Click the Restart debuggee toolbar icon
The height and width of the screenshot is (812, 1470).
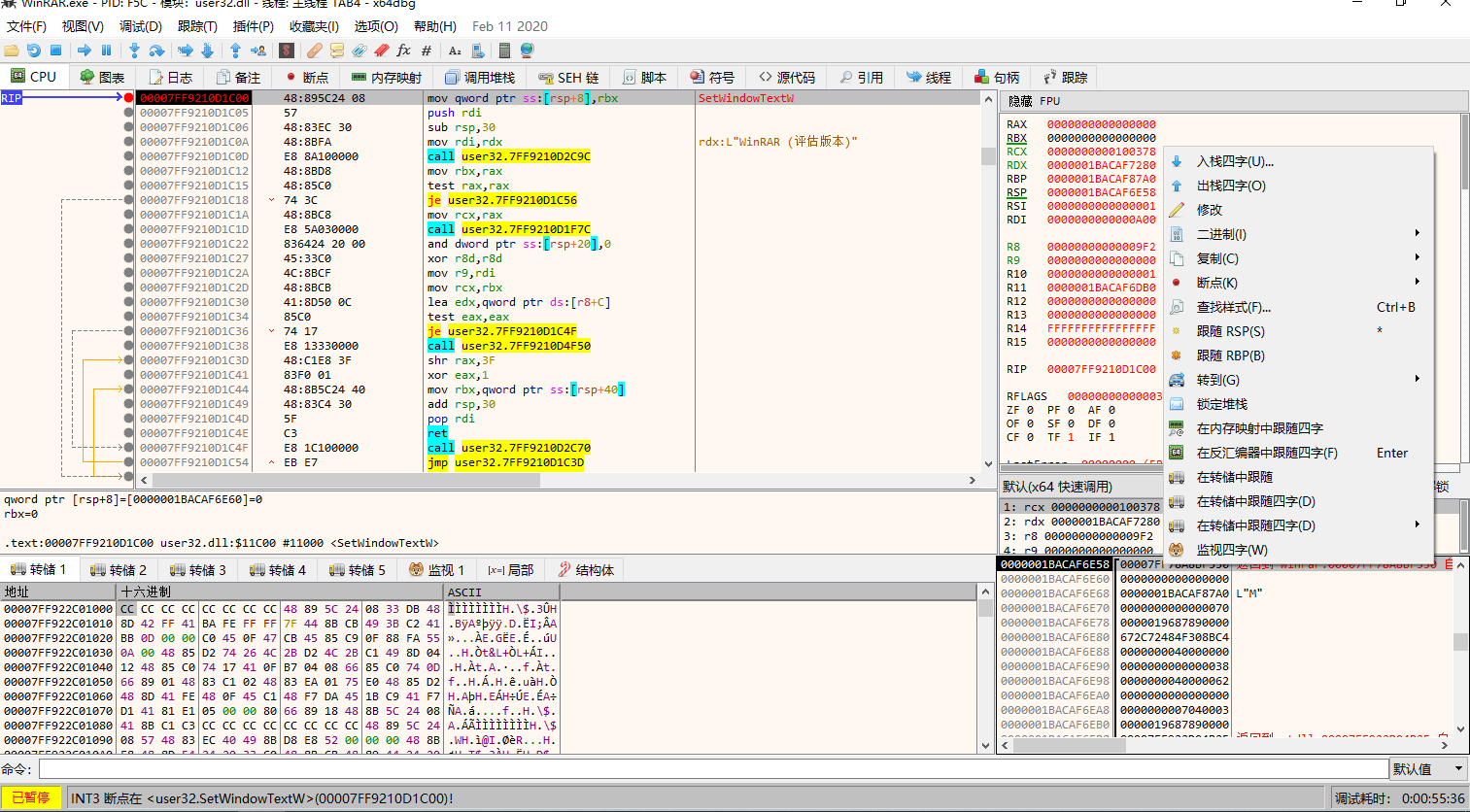click(x=34, y=51)
